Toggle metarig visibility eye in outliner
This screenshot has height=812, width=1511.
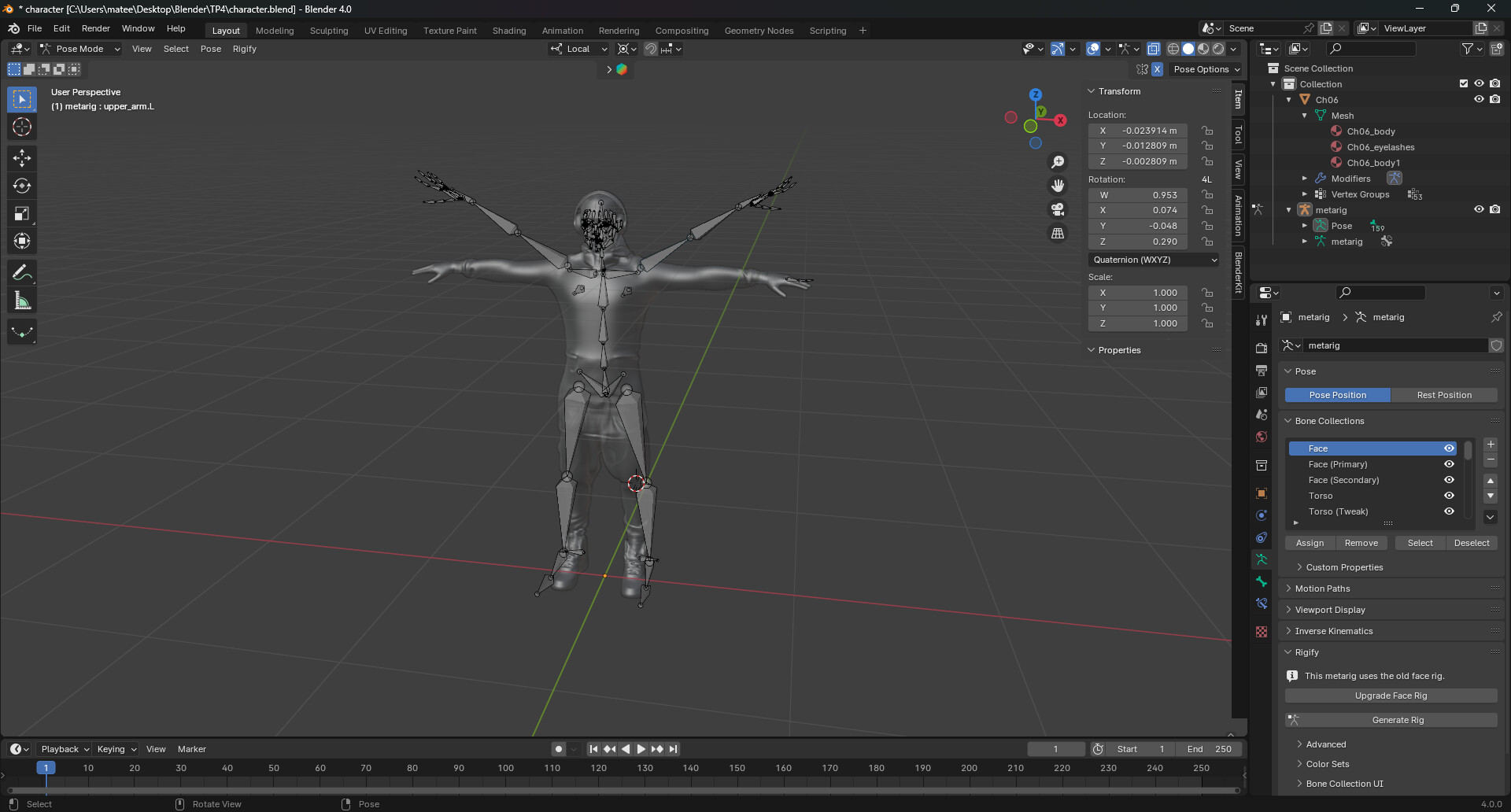[x=1479, y=210]
